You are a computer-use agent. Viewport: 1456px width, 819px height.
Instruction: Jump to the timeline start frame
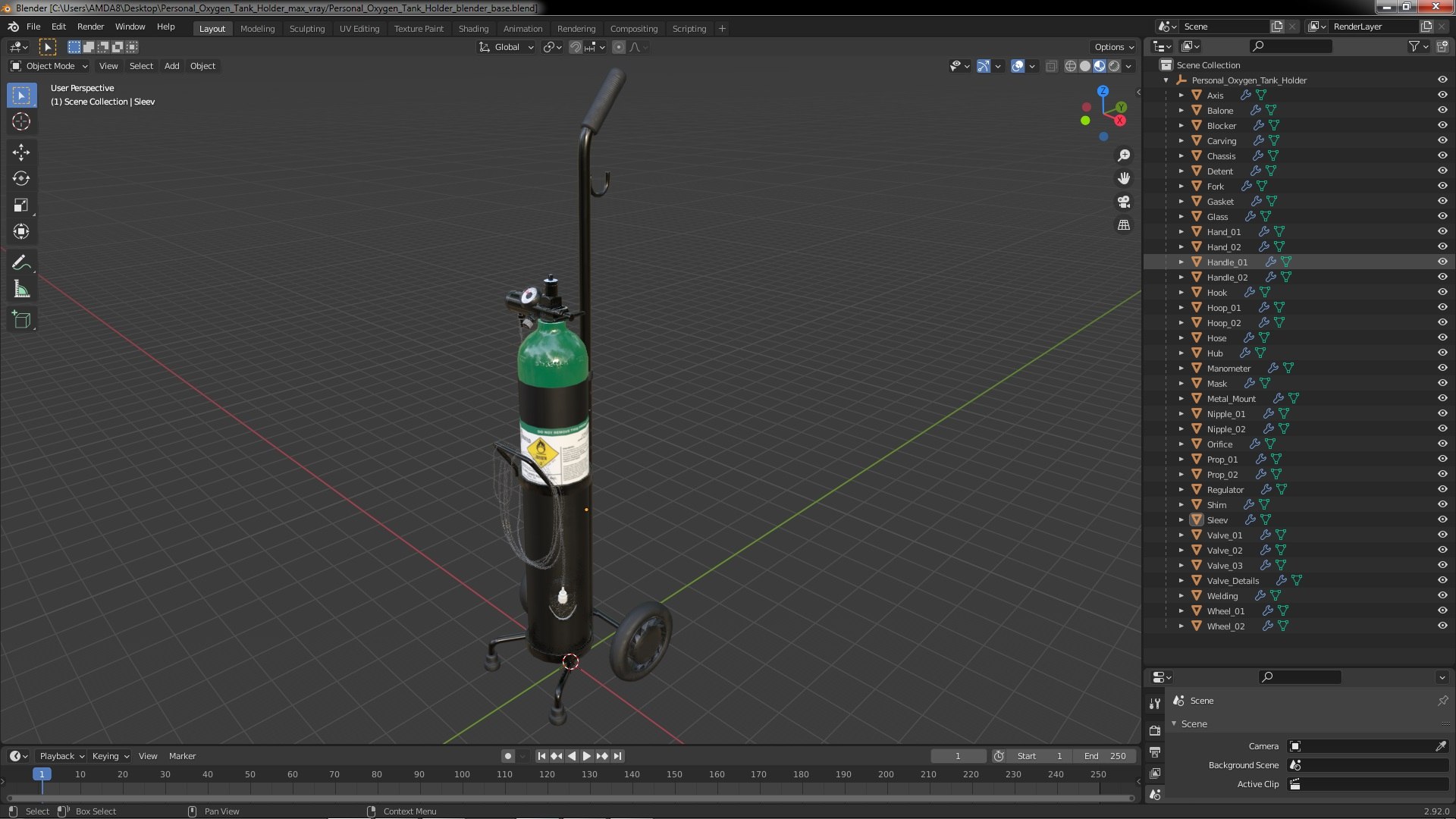541,756
